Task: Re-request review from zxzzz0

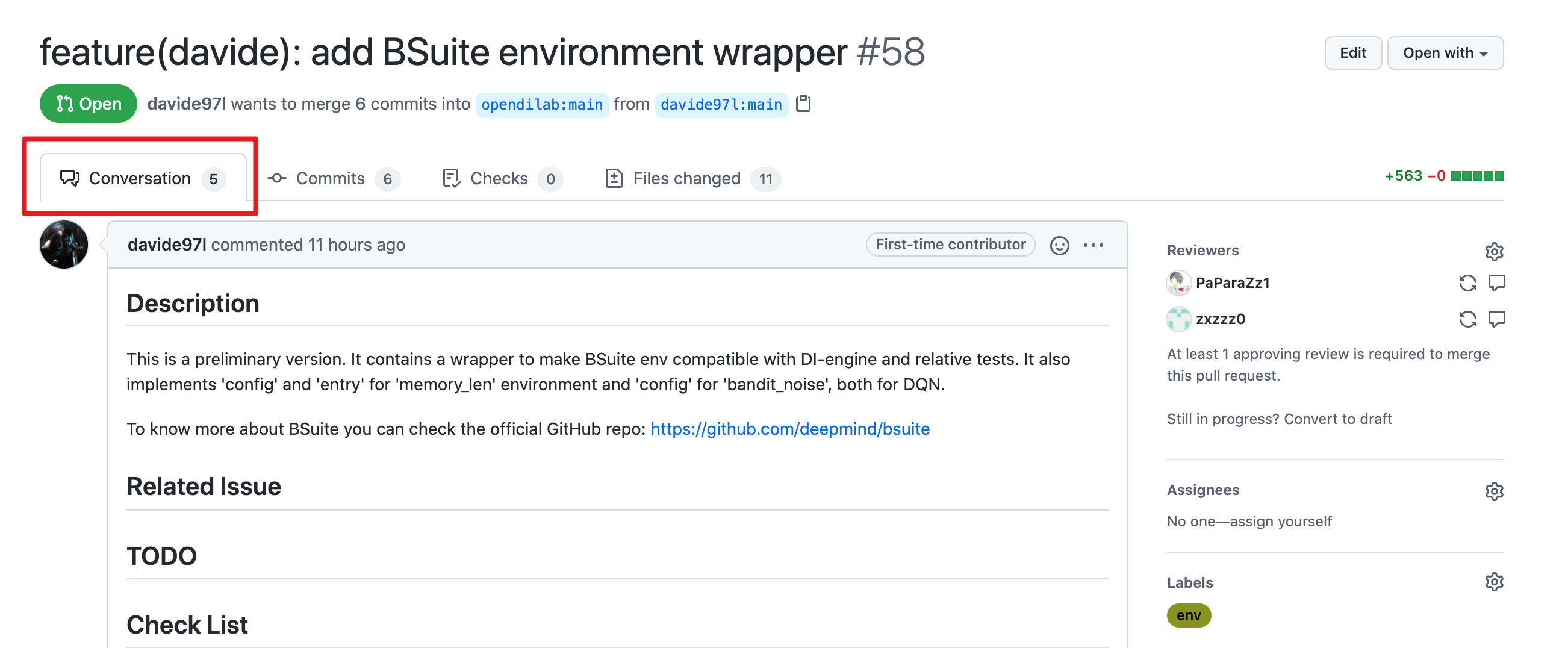Action: [x=1467, y=319]
